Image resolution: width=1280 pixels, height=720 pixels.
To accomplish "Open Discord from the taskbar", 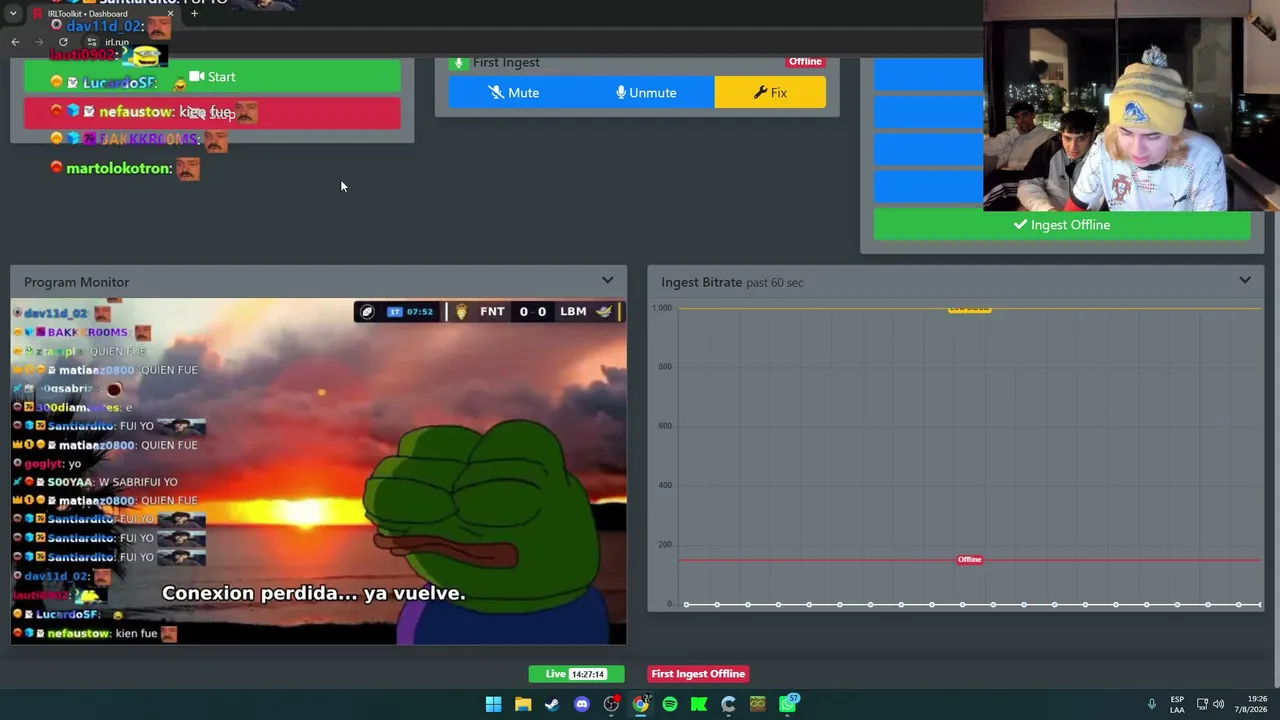I will click(x=582, y=704).
